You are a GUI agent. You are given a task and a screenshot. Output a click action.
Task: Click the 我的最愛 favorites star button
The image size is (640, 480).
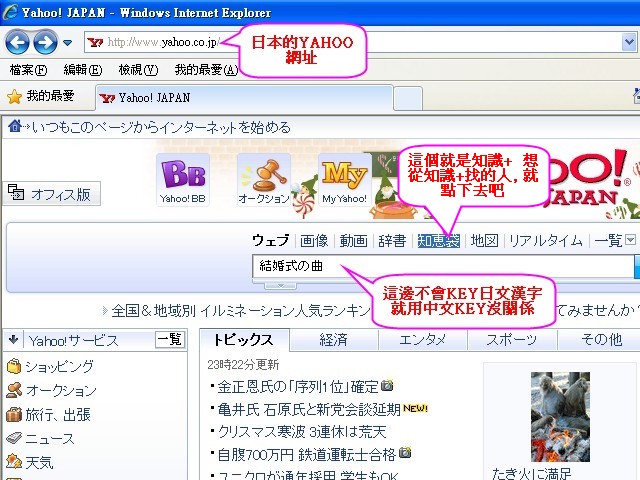(x=41, y=96)
